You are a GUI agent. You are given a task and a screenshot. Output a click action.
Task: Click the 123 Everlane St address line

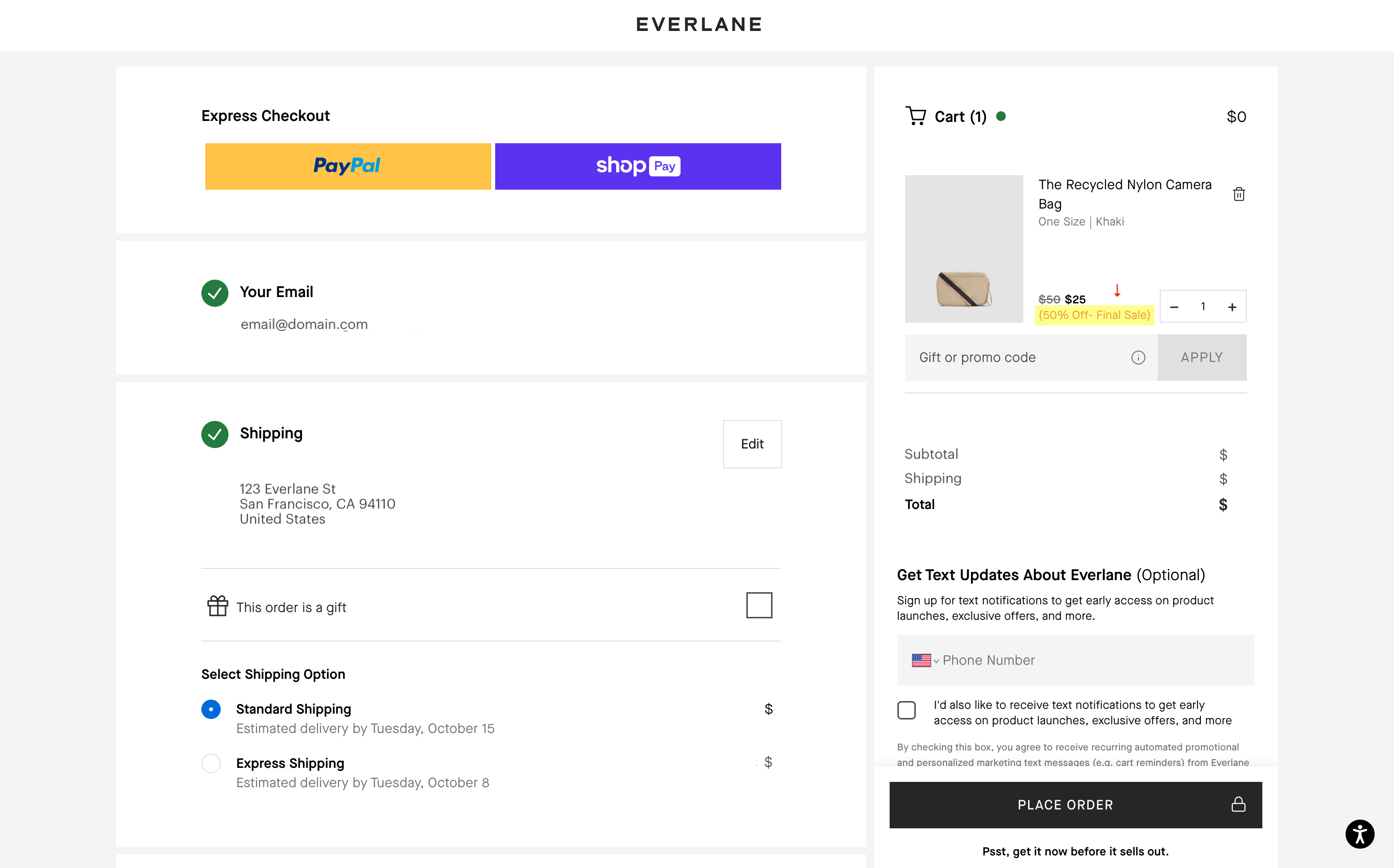(287, 489)
